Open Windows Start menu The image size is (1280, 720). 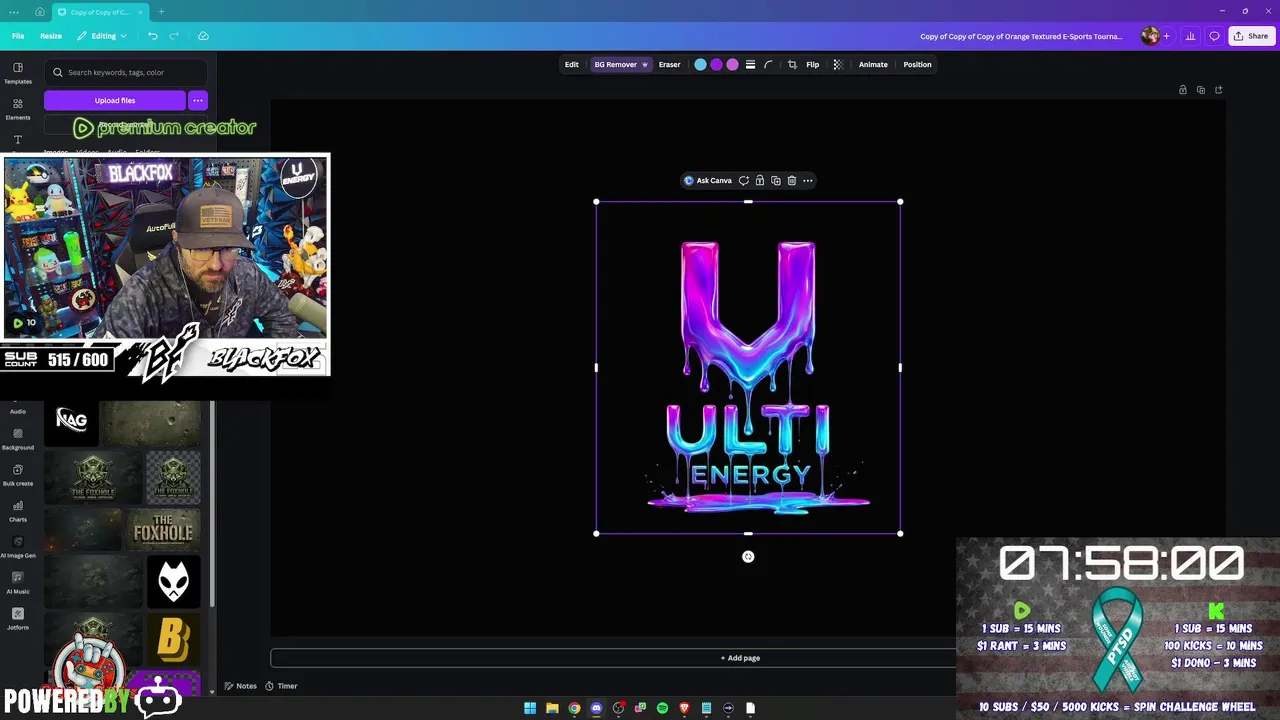pos(530,708)
